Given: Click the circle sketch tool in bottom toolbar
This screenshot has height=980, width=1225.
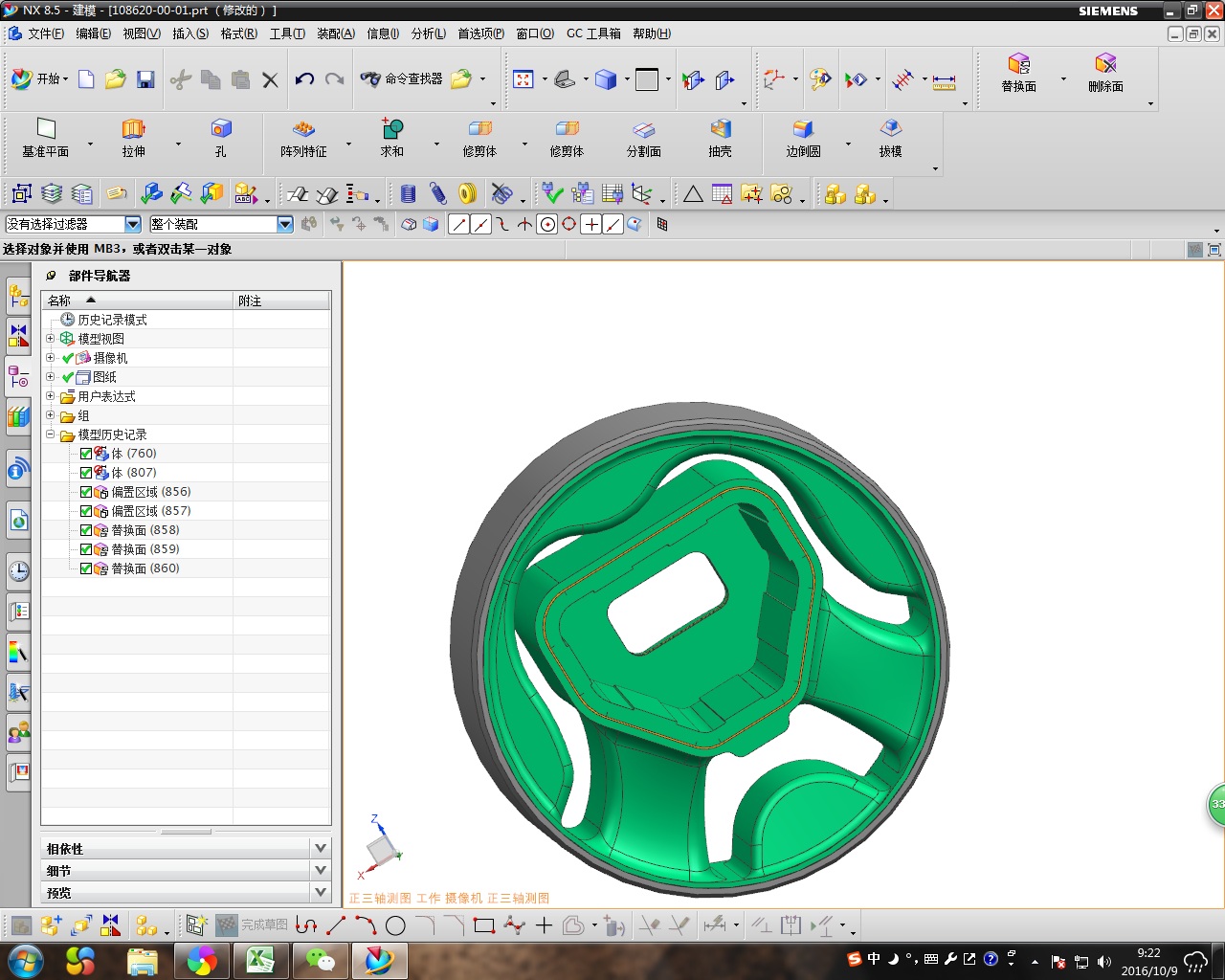Looking at the screenshot, I should click(x=395, y=925).
